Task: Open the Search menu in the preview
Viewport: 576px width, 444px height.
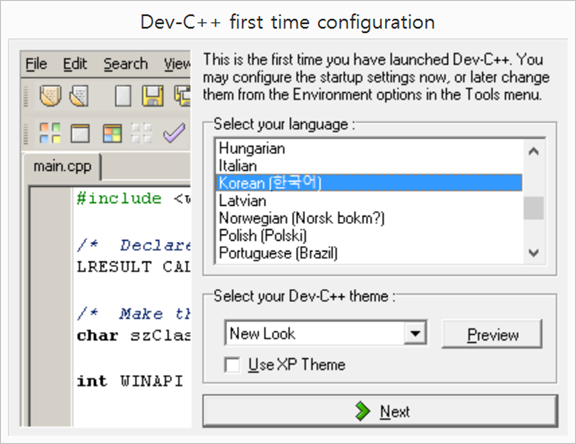Action: pos(126,64)
